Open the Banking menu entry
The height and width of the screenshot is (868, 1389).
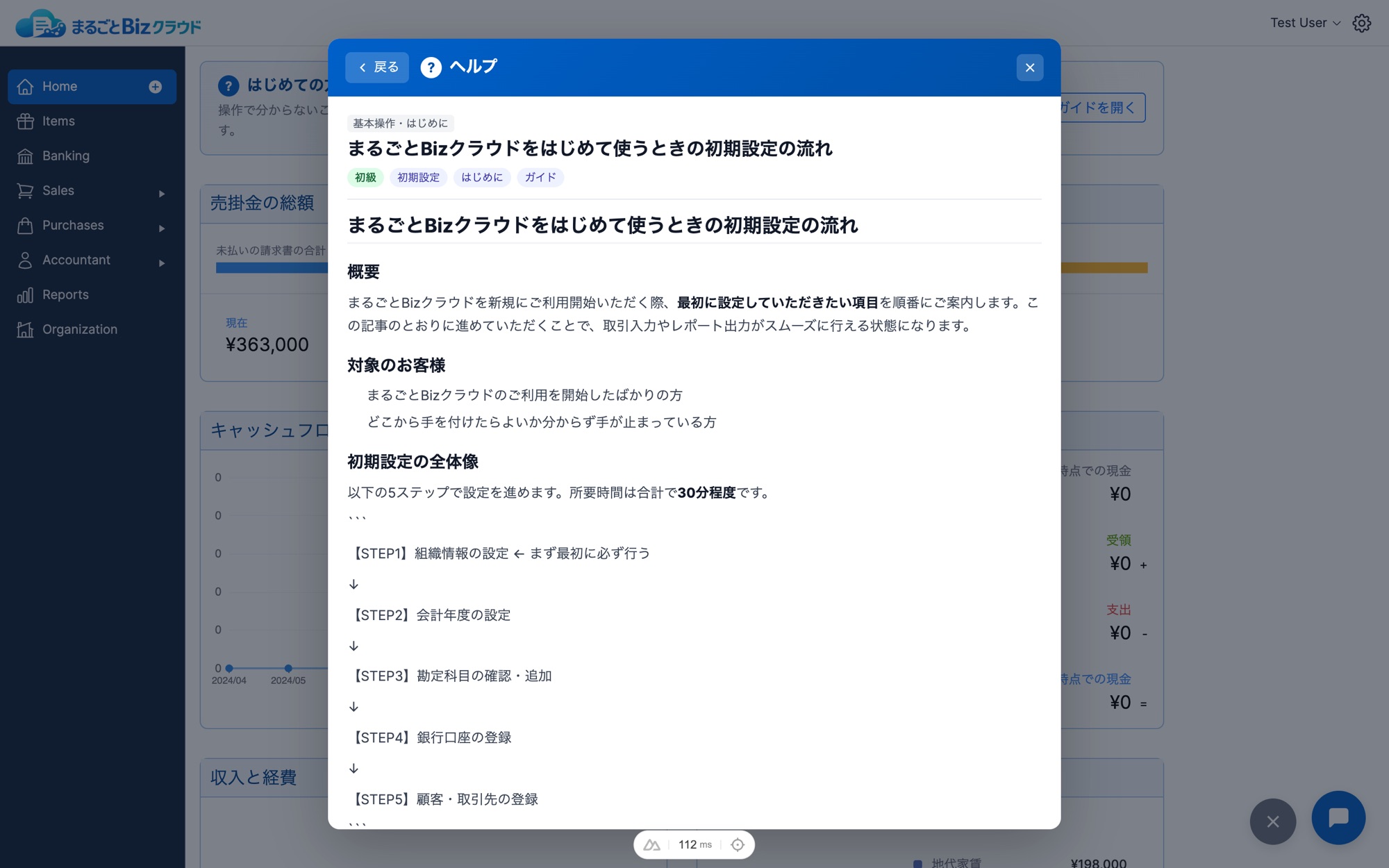click(92, 156)
